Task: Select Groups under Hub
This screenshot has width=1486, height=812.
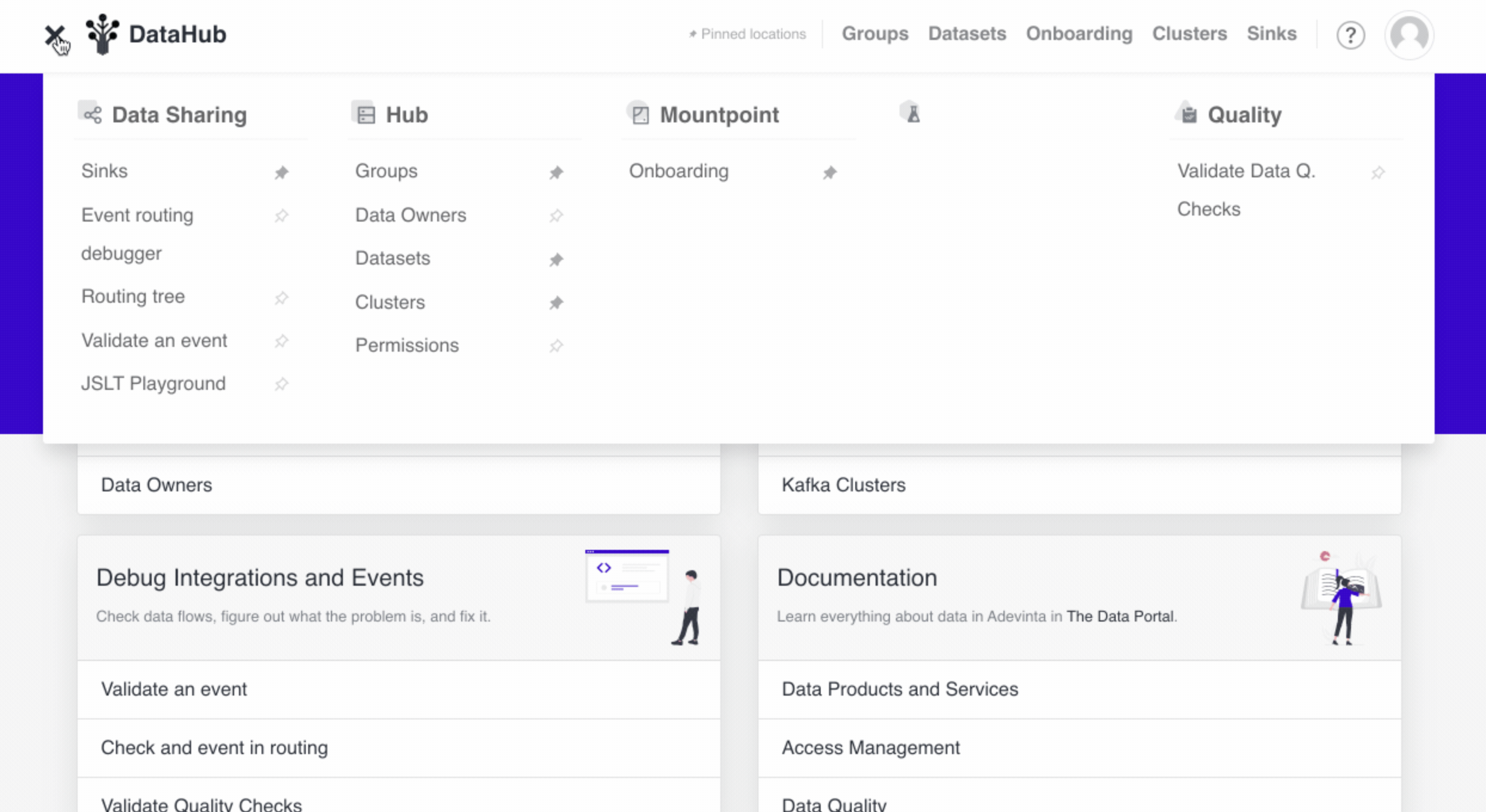Action: (386, 171)
